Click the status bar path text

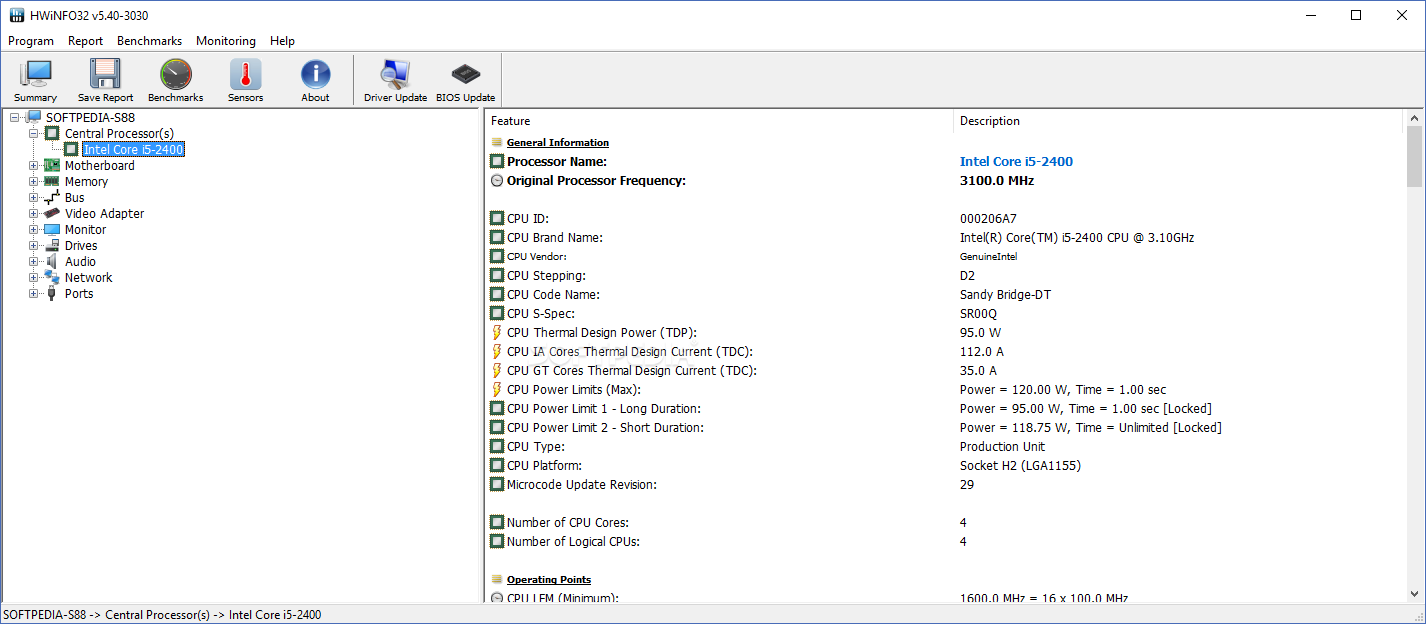[x=162, y=614]
